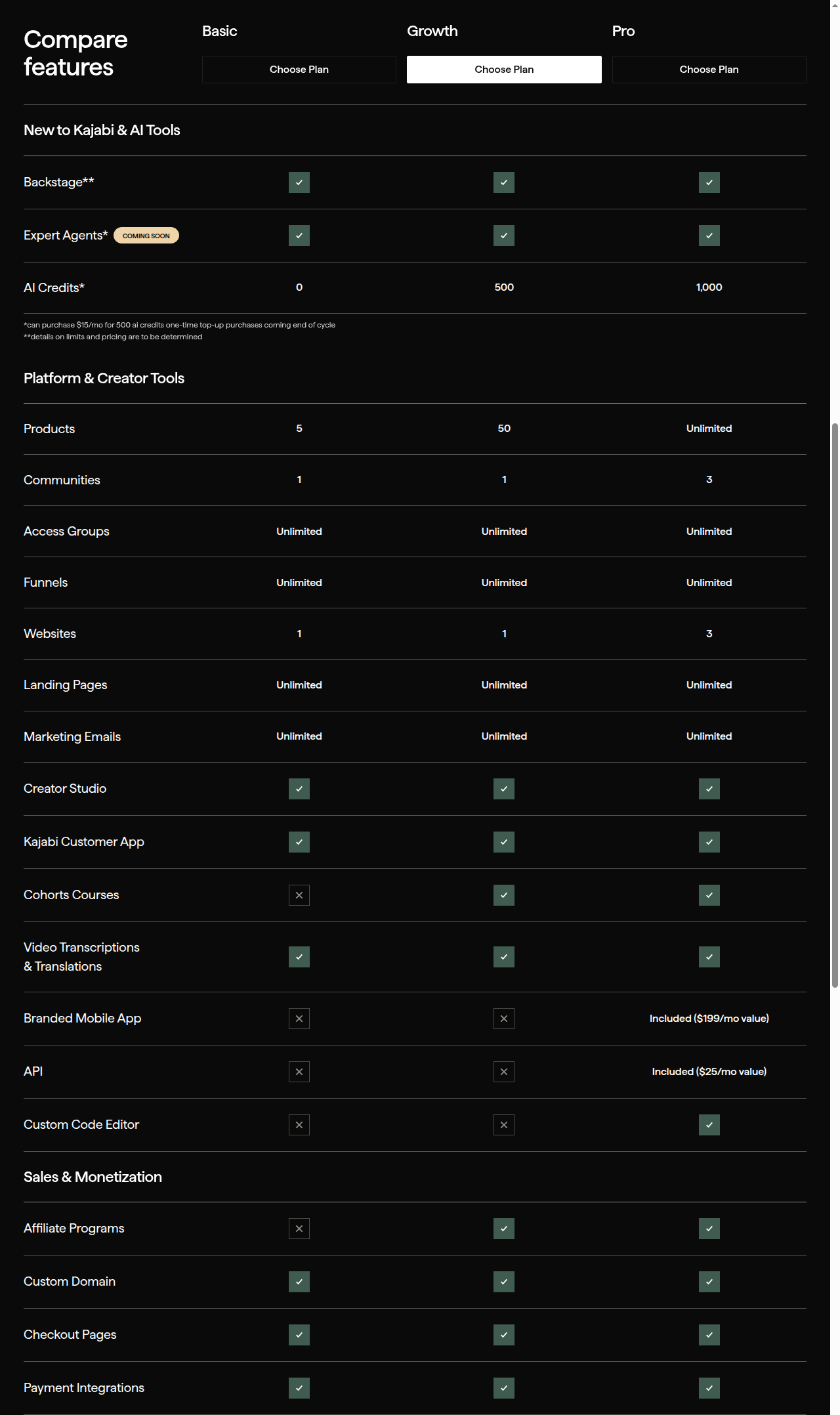
Task: Click the Checkout Pages checkmark under Growth
Action: pyautogui.click(x=504, y=1335)
